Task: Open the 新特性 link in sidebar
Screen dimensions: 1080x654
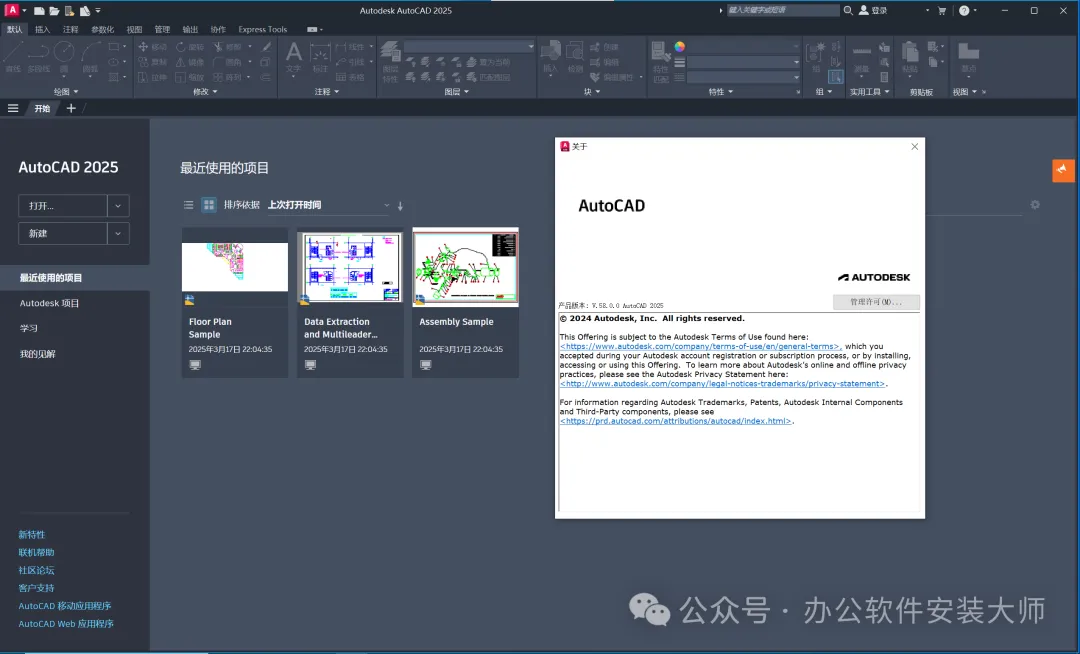Action: point(32,534)
